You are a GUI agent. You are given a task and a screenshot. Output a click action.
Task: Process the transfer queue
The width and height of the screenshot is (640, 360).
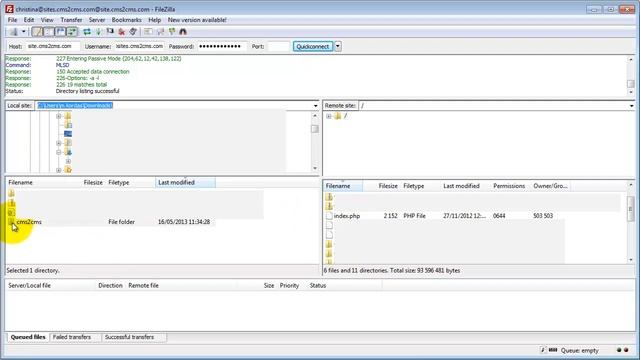pyautogui.click(x=98, y=31)
